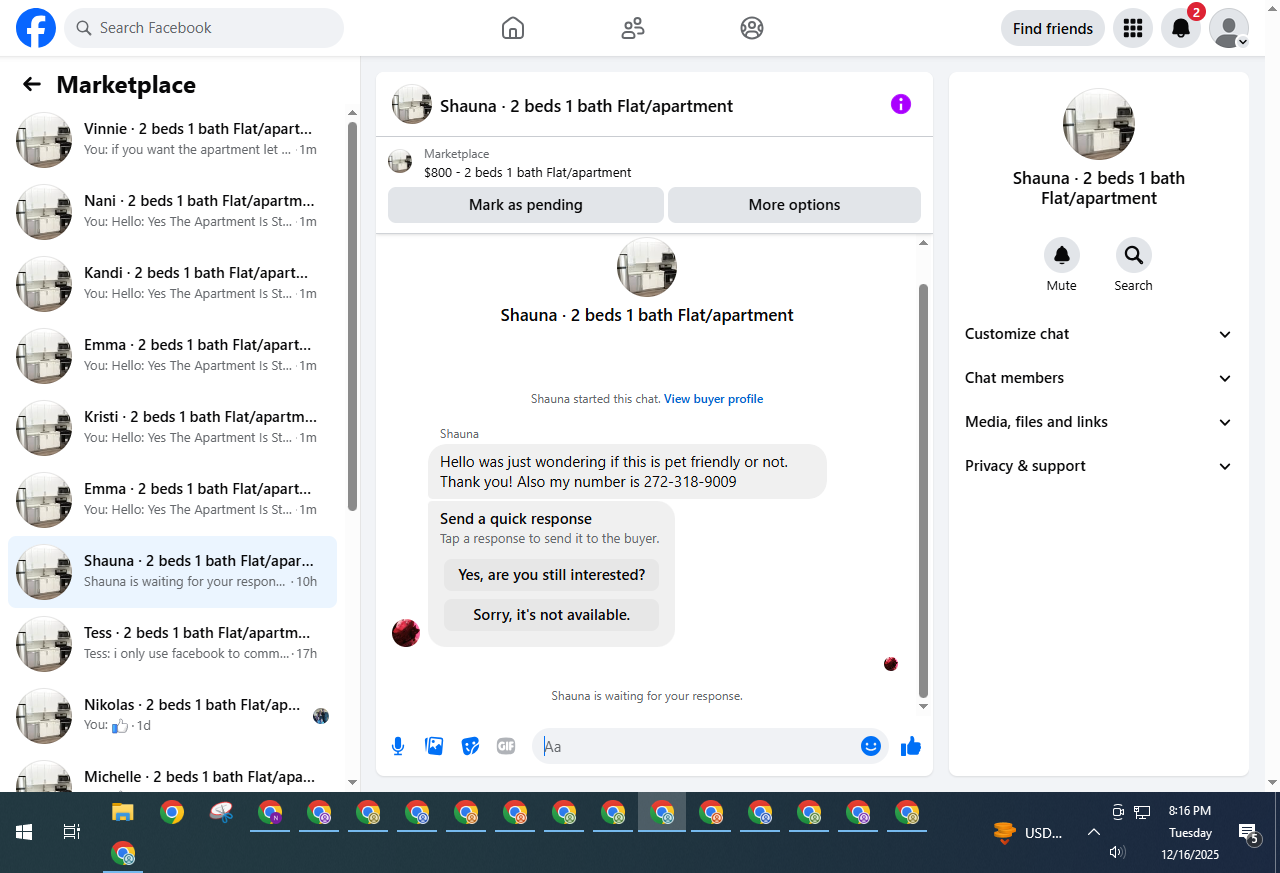The height and width of the screenshot is (873, 1280).
Task: Open the account profile menu
Action: tap(1229, 28)
